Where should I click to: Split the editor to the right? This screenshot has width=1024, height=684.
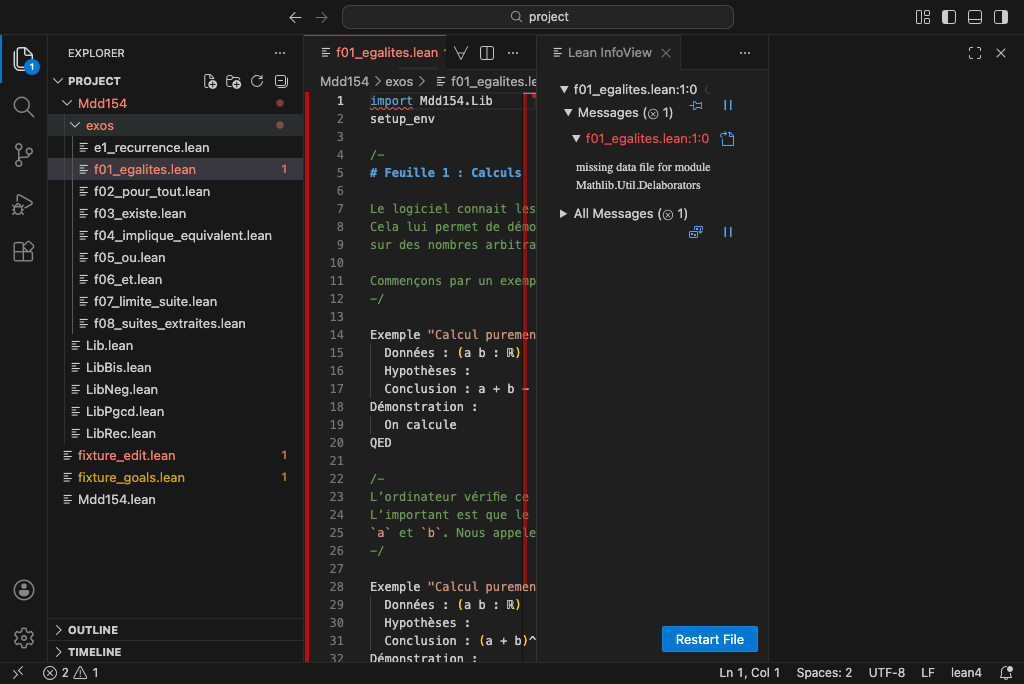[487, 53]
